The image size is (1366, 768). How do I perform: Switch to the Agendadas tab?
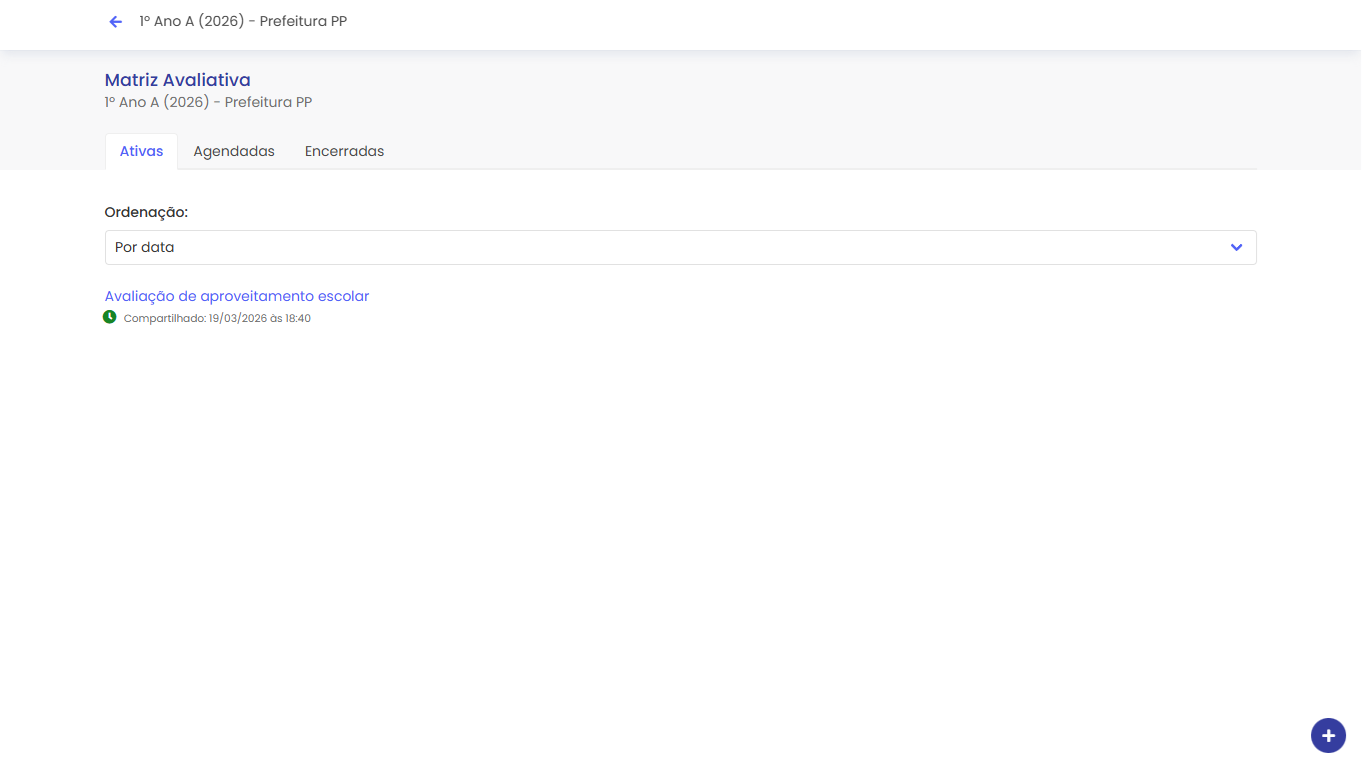coord(234,151)
